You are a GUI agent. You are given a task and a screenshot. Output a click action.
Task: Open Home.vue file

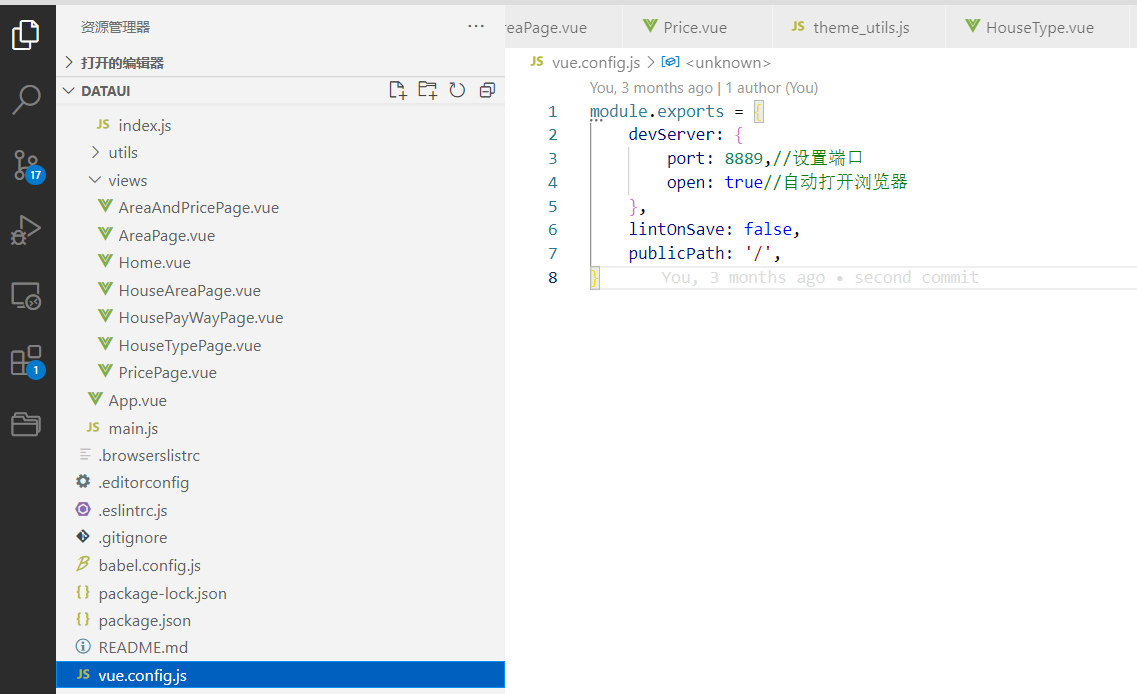(x=281, y=263)
